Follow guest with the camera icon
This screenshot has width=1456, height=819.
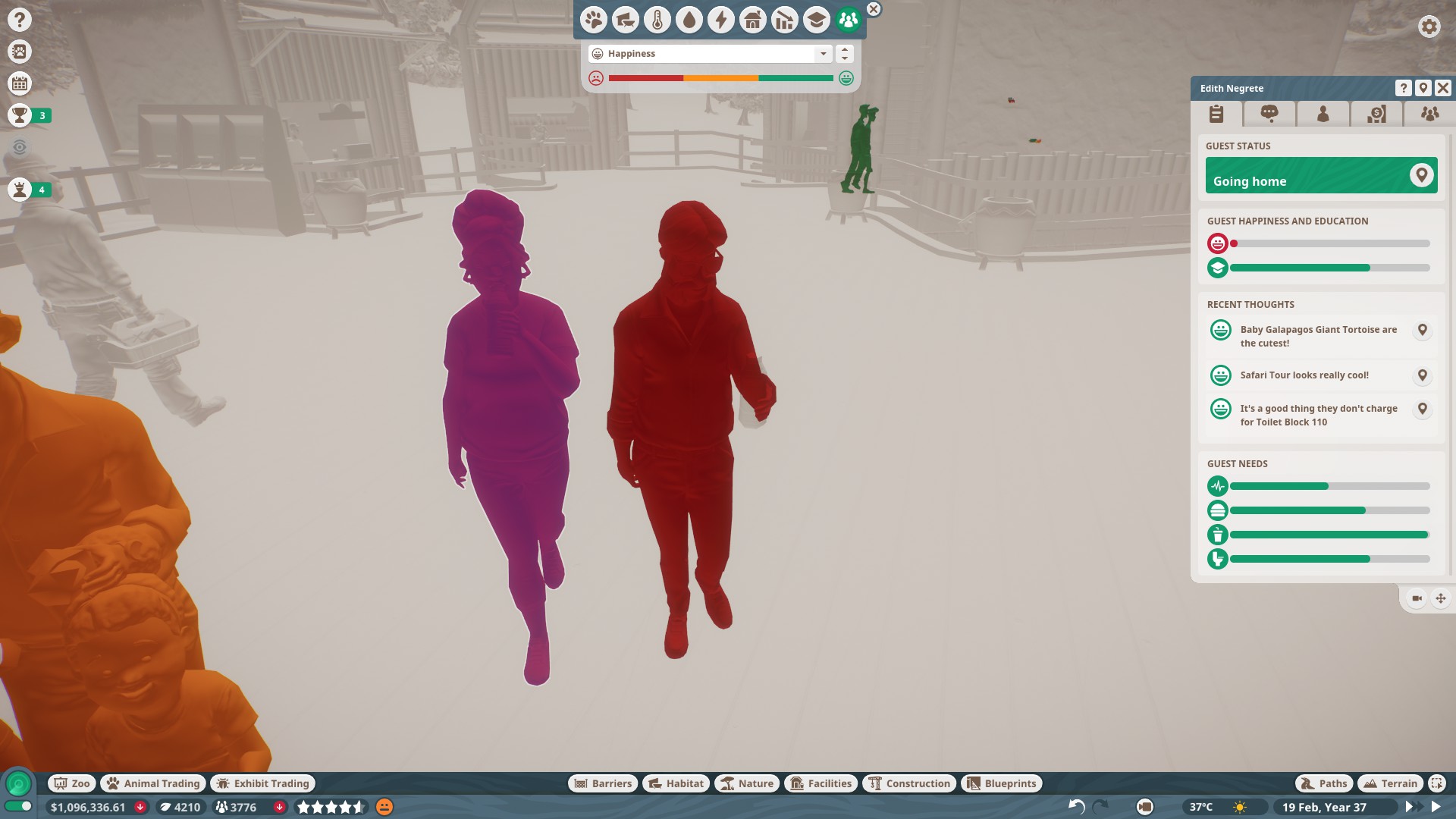[x=1417, y=598]
